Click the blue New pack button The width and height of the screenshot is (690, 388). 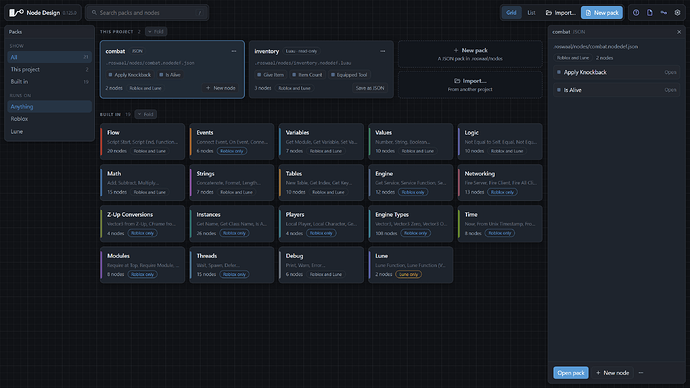coord(602,13)
